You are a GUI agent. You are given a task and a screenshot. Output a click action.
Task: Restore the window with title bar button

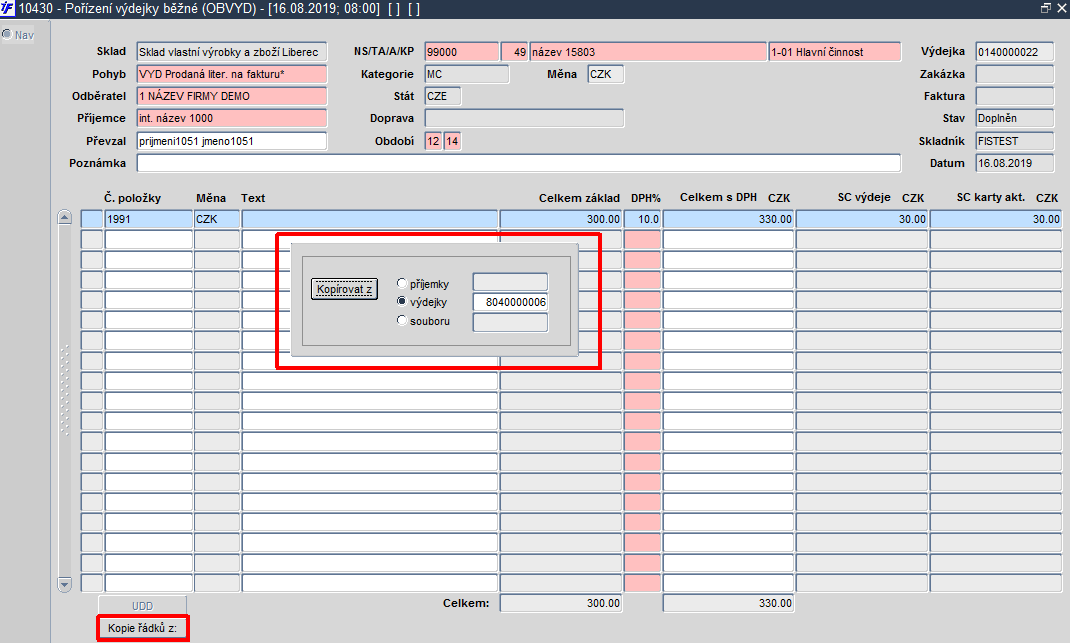click(1045, 8)
